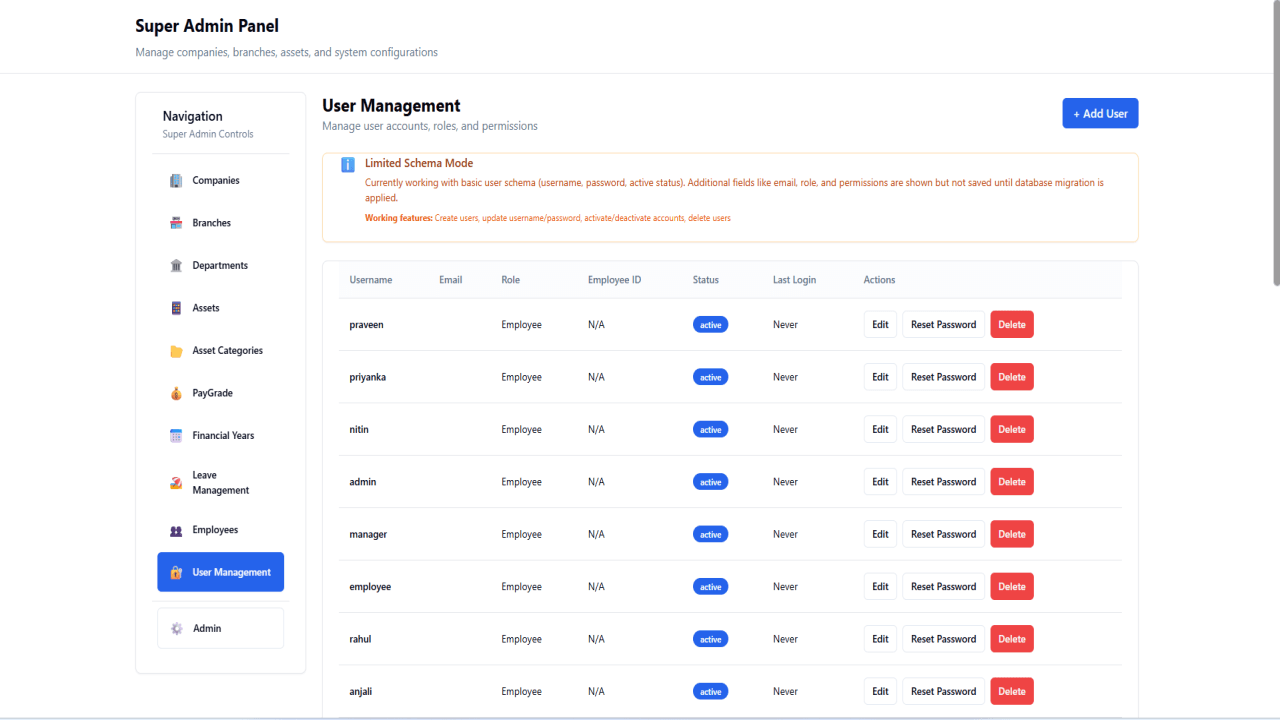Delete the priyanka user
This screenshot has width=1280, height=720.
(x=1012, y=377)
